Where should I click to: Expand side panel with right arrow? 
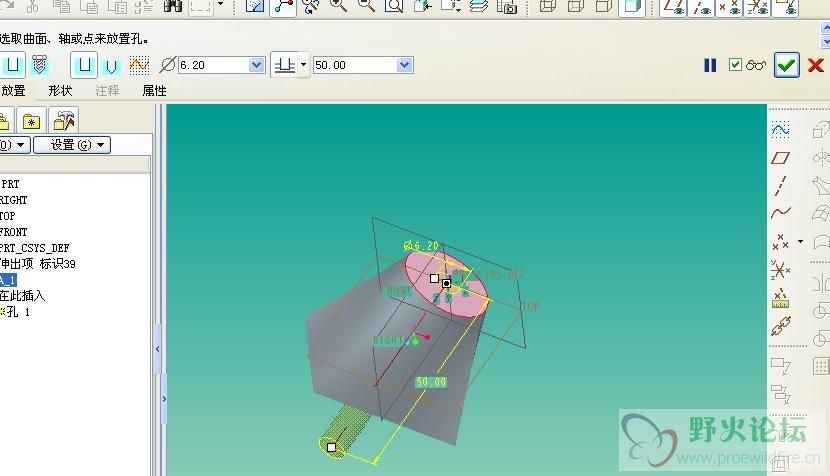[x=164, y=399]
